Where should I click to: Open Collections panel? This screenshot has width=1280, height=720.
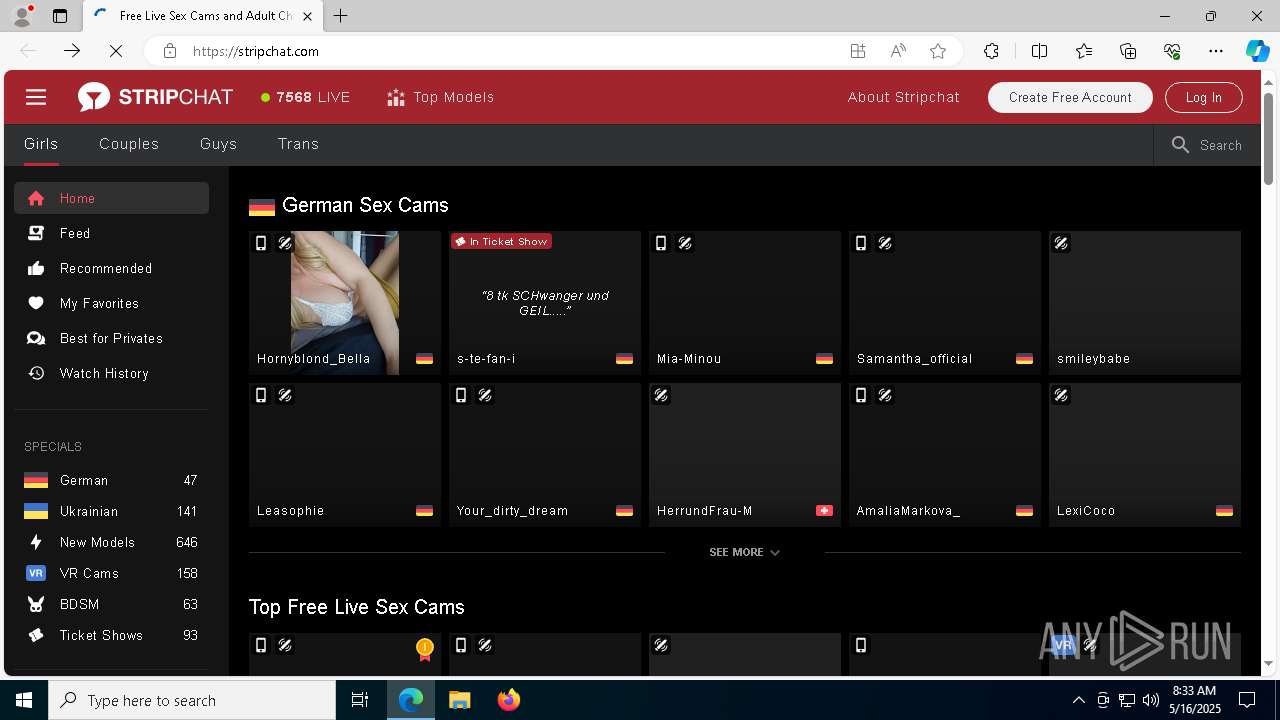pyautogui.click(x=1128, y=51)
